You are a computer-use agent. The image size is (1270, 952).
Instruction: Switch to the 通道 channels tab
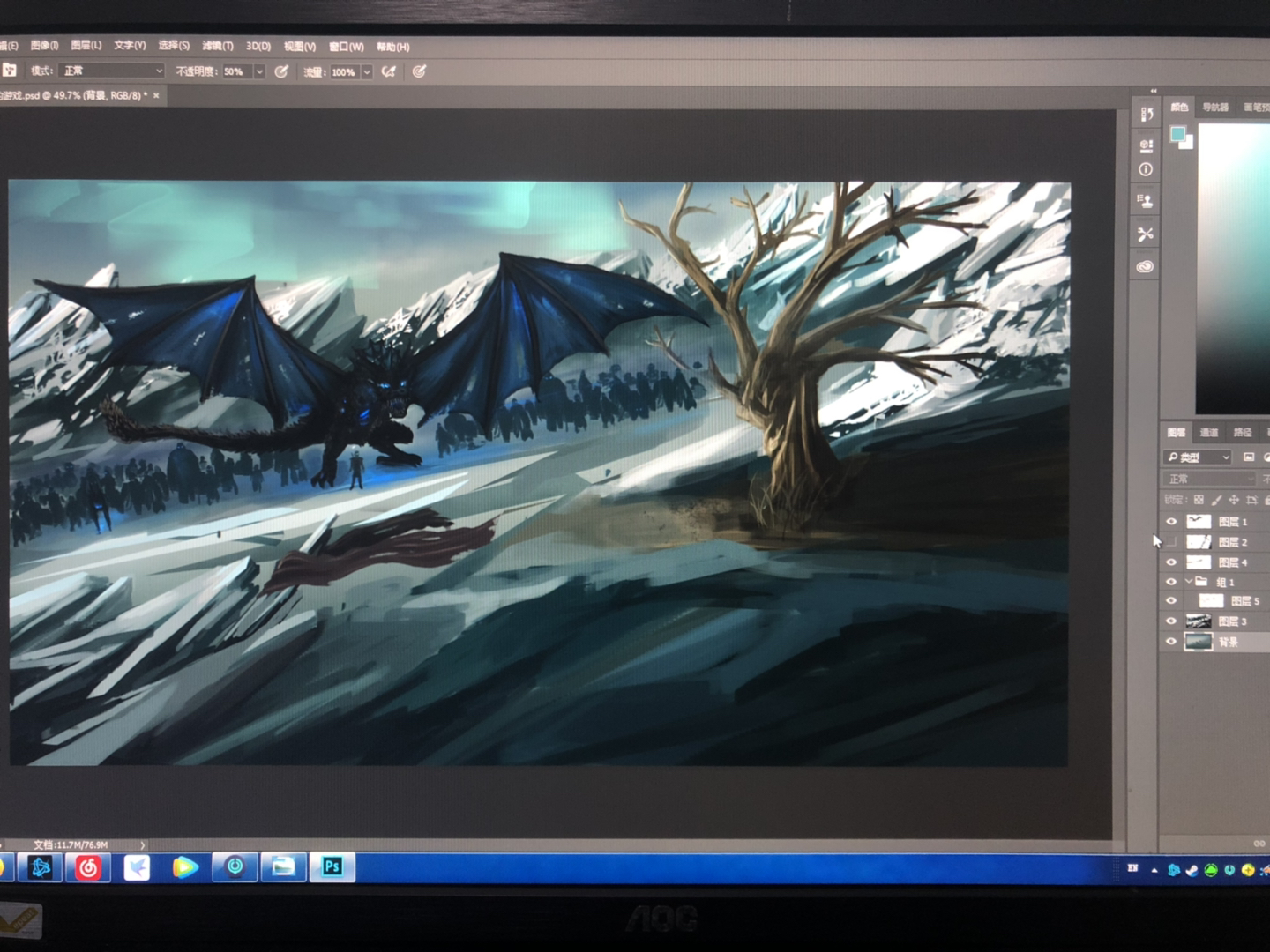tap(1209, 432)
